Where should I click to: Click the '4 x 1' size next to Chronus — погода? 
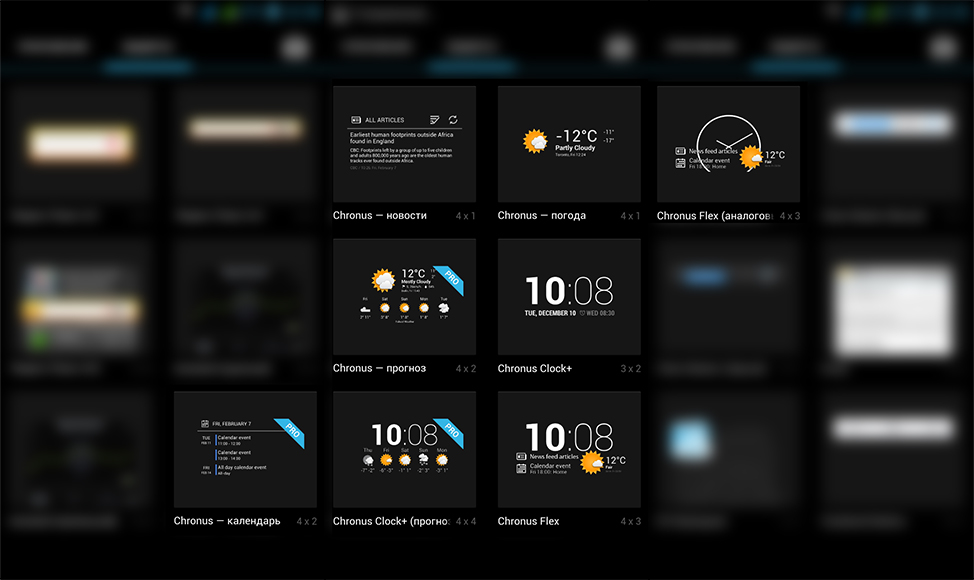pyautogui.click(x=630, y=216)
